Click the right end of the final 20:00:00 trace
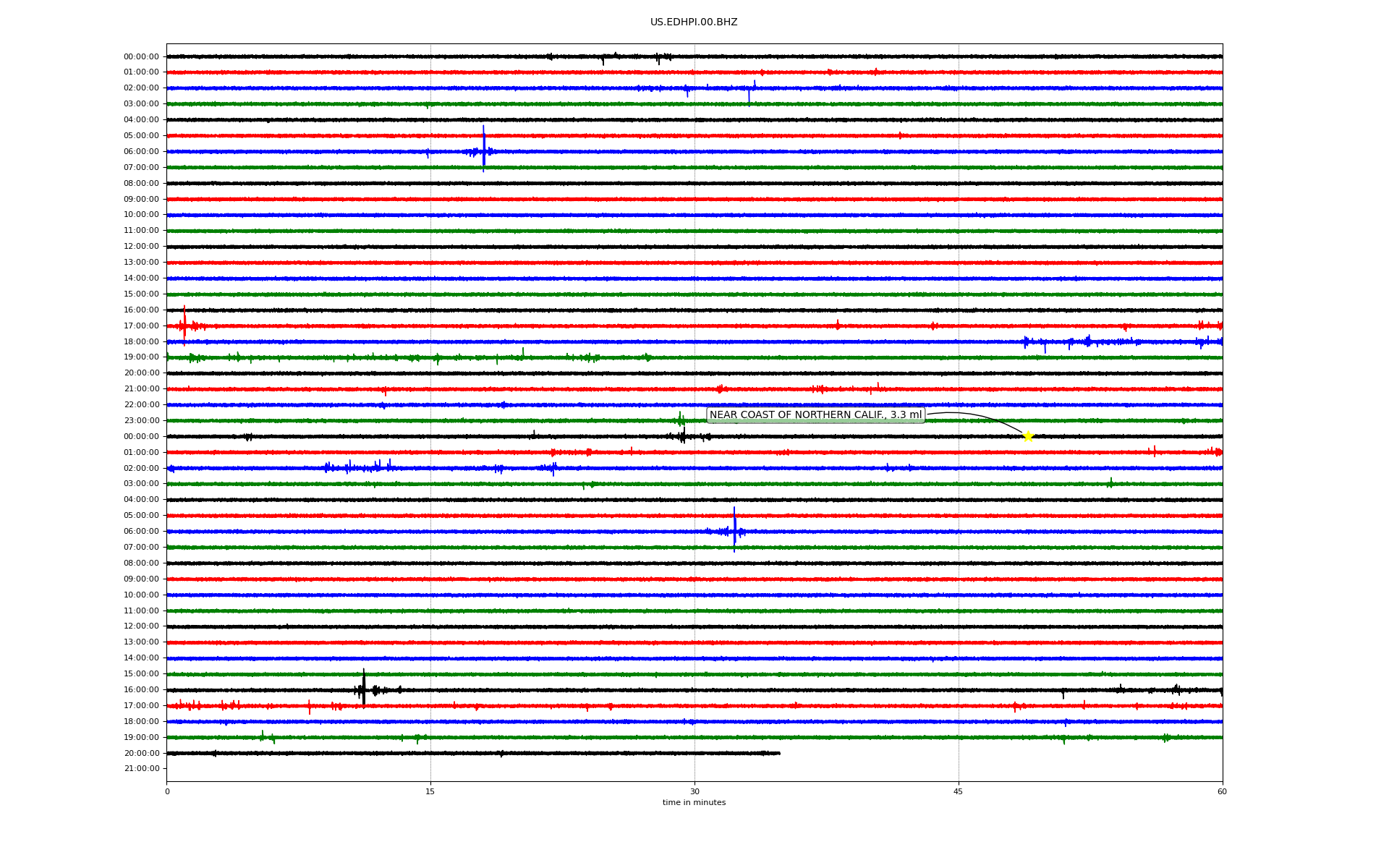The height and width of the screenshot is (868, 1389). [x=779, y=753]
